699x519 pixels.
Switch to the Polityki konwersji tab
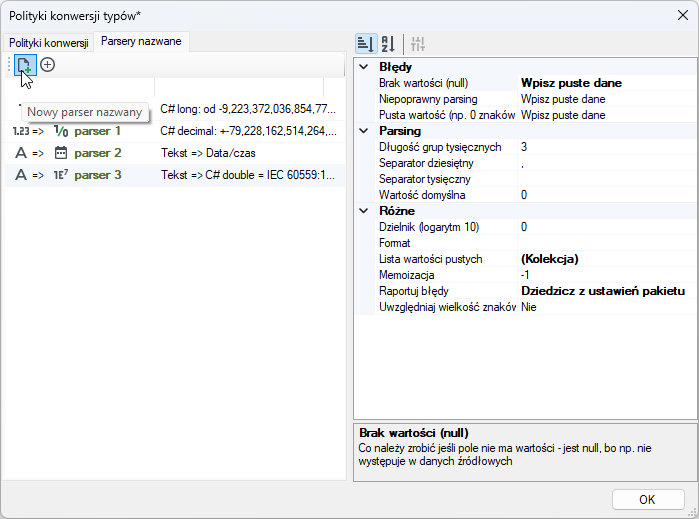(49, 43)
